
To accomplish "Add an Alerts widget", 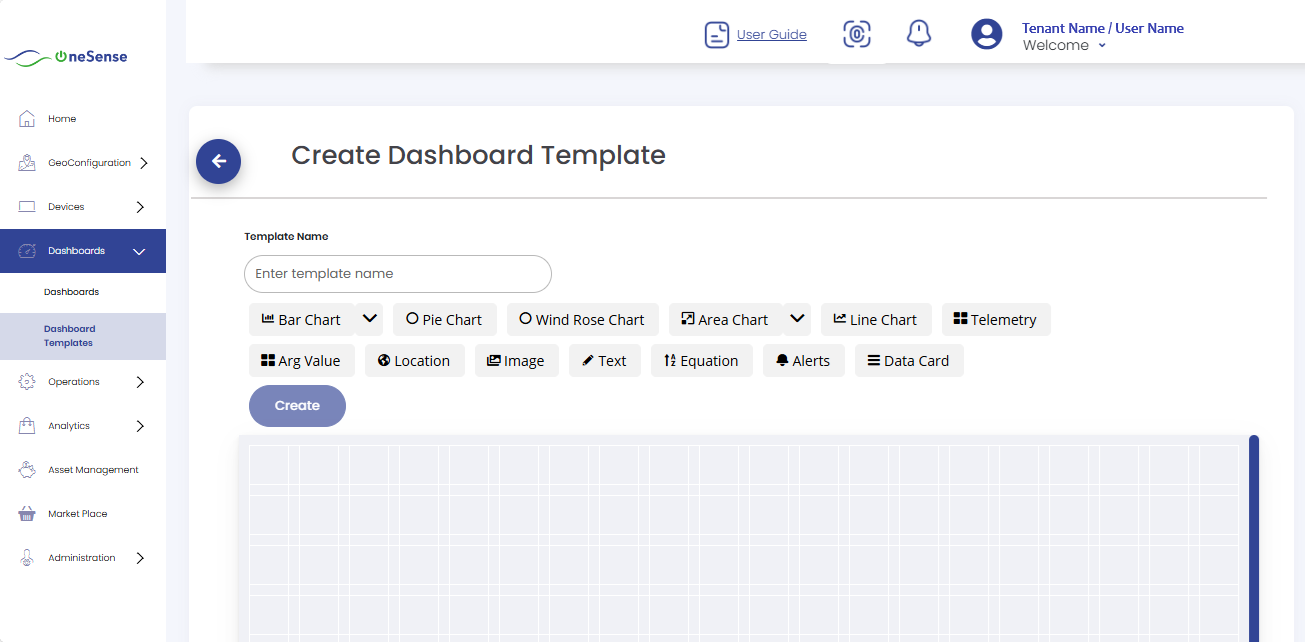I will click(x=803, y=360).
